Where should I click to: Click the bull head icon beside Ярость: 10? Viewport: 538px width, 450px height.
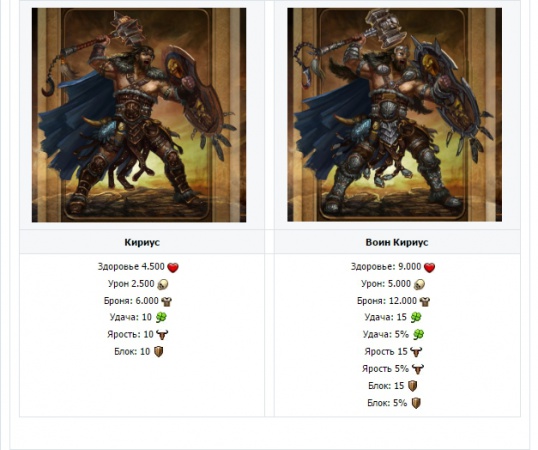162,334
